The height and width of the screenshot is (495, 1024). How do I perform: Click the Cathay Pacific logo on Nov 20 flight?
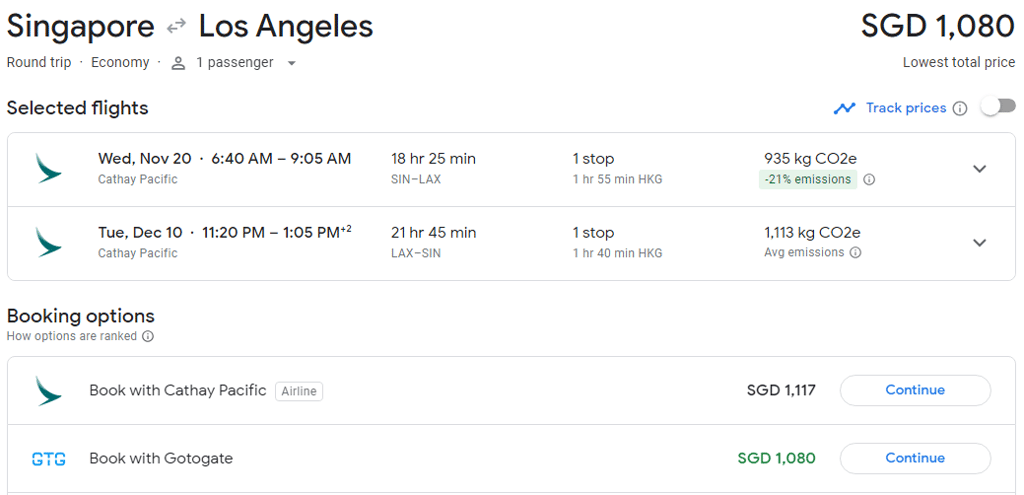(48, 168)
